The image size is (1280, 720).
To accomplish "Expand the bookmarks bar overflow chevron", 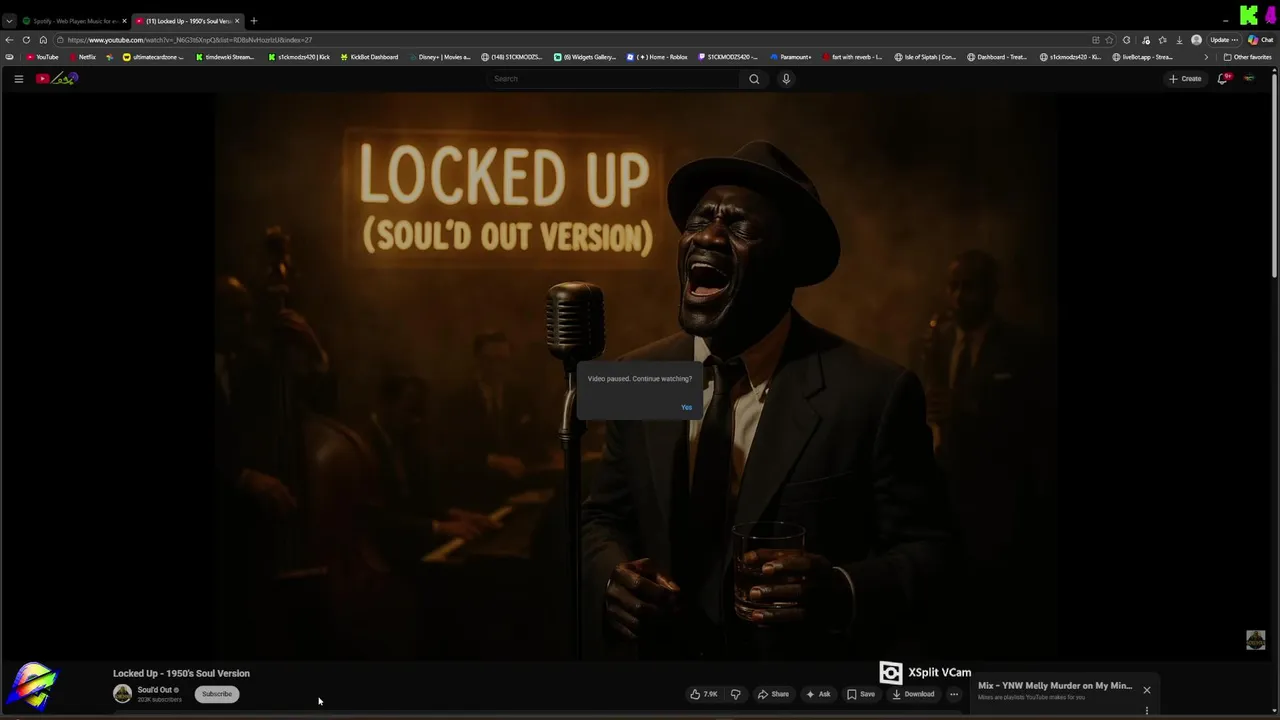I will [x=1206, y=57].
